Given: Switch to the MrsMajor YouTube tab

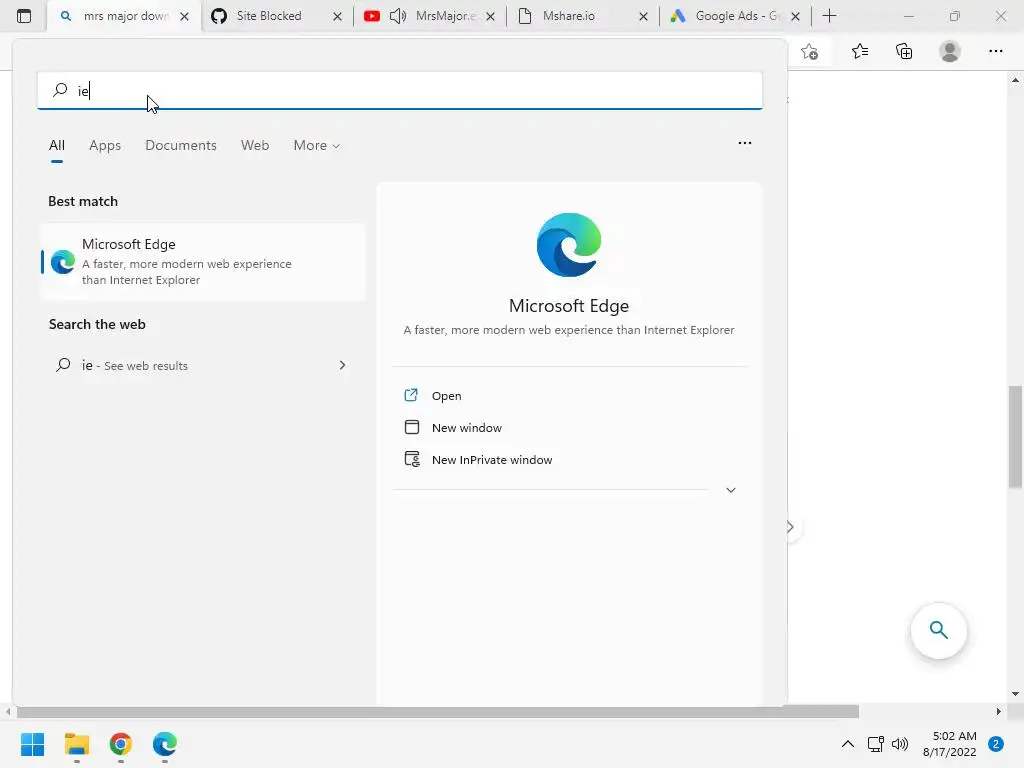Looking at the screenshot, I should click(x=430, y=16).
